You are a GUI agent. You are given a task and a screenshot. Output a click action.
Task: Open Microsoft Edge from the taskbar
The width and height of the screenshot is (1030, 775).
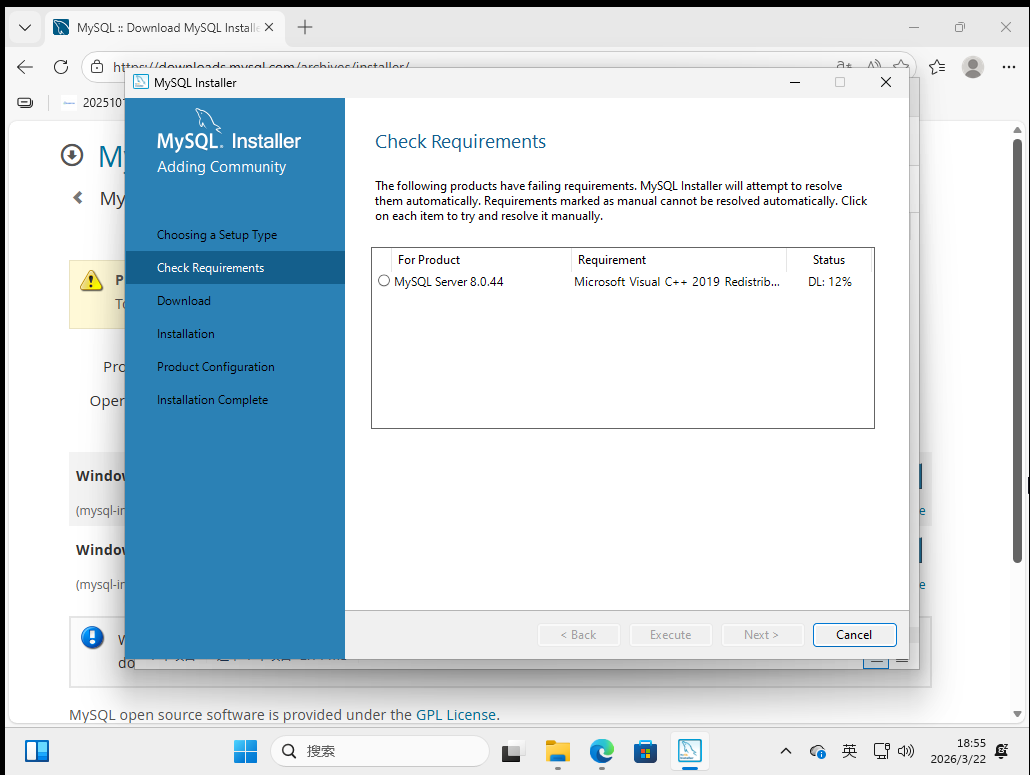click(x=602, y=751)
